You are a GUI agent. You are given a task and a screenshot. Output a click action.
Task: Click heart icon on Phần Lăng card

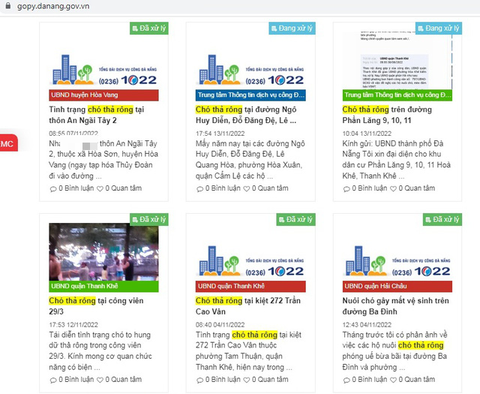pyautogui.click(x=393, y=189)
